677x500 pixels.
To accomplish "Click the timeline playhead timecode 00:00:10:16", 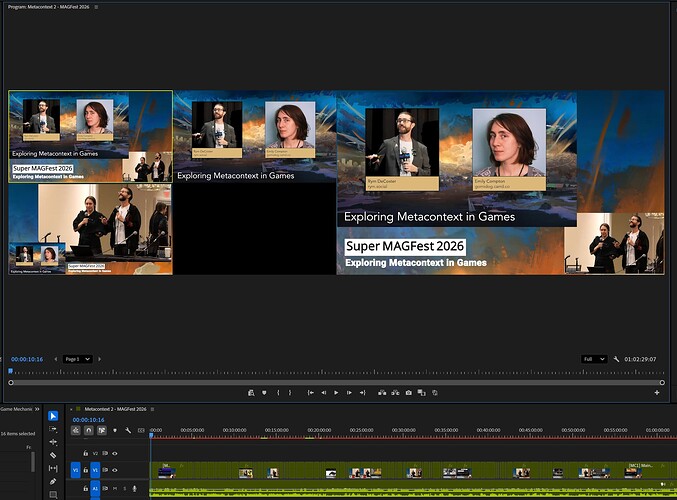I will click(x=89, y=420).
